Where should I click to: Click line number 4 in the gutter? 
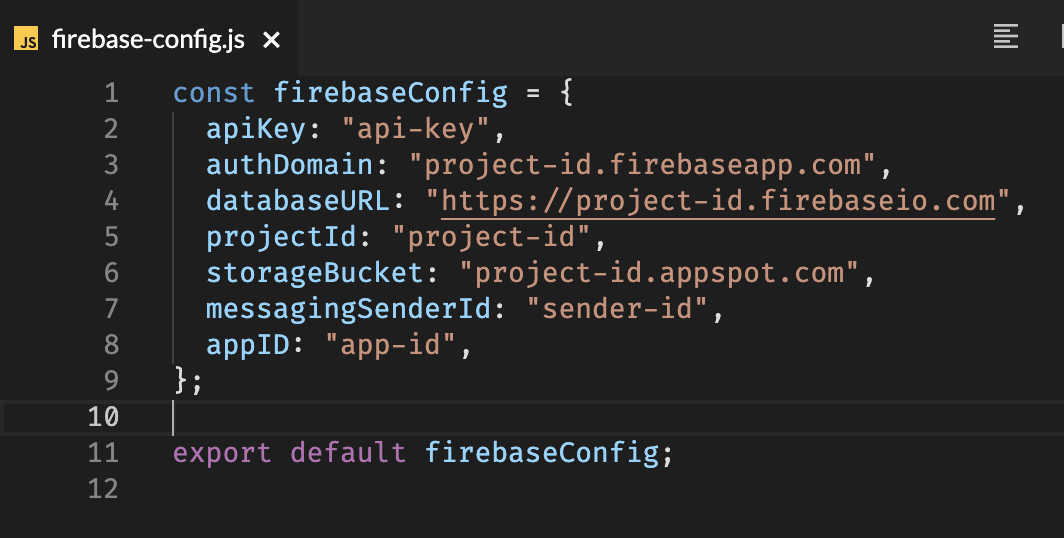coord(110,201)
